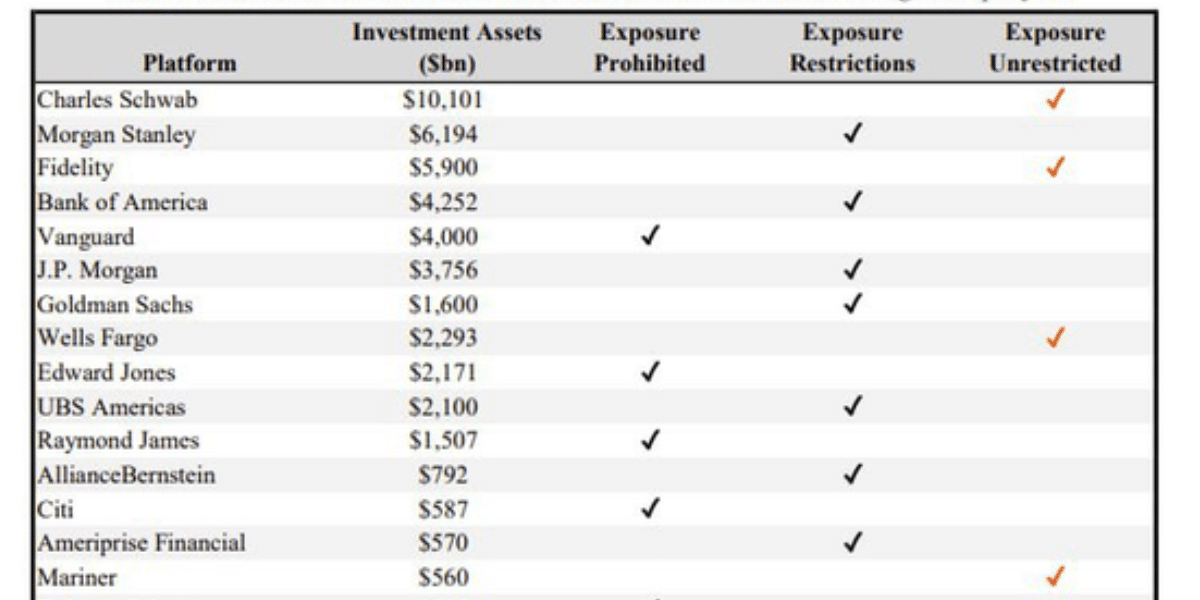This screenshot has width=1200, height=600.
Task: Click the orange checkmark for Fidelity
Action: click(x=1055, y=168)
